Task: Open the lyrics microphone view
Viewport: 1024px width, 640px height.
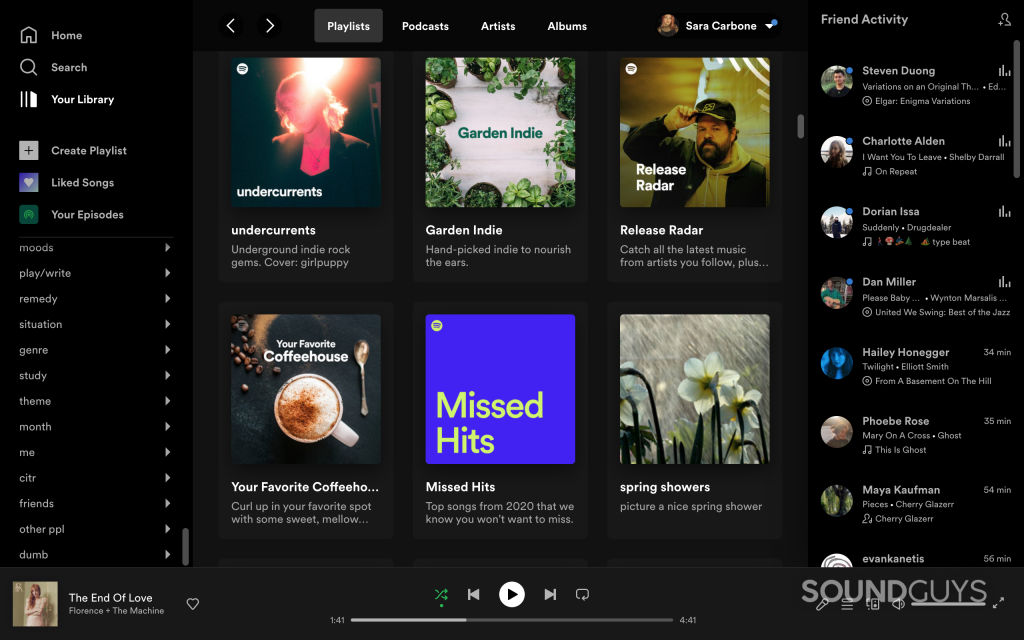Action: click(822, 605)
